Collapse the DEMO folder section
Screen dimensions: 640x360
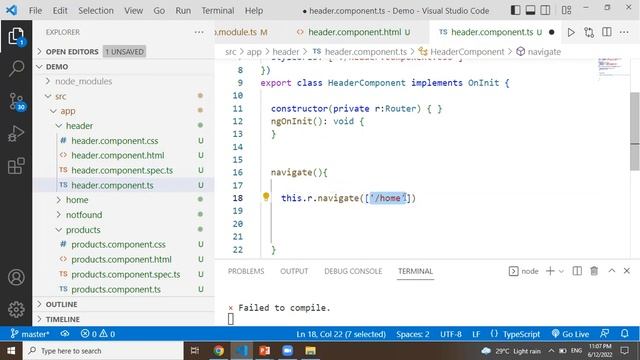tap(124, 67)
